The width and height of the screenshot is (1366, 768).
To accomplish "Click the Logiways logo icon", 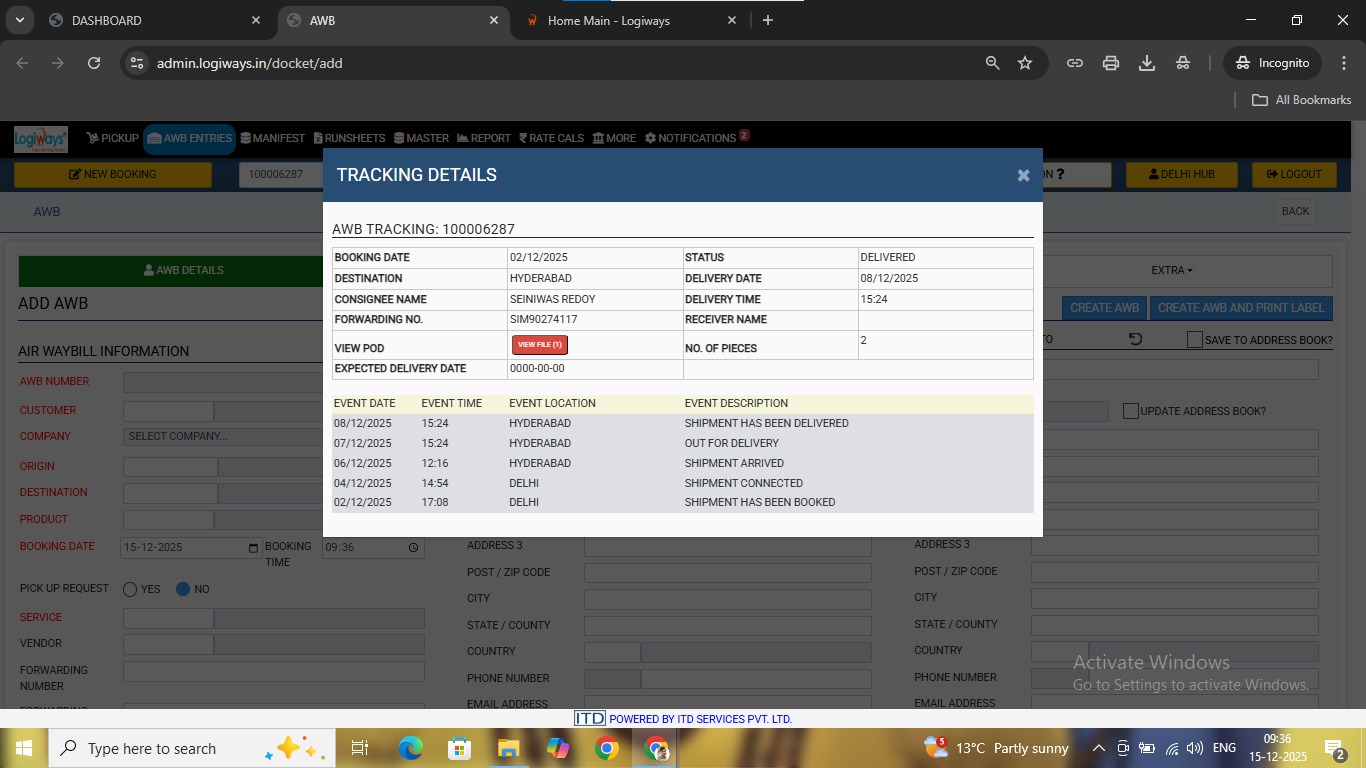I will click(41, 139).
